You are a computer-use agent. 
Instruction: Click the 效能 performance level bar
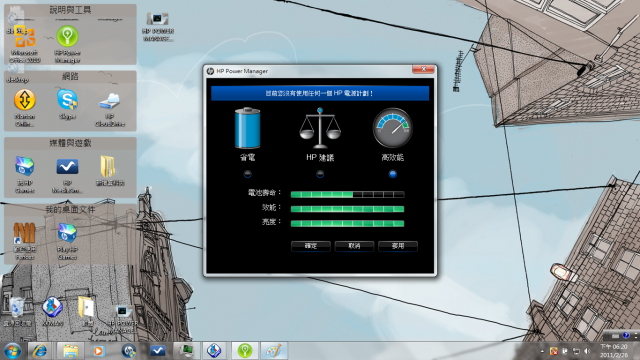pyautogui.click(x=347, y=209)
